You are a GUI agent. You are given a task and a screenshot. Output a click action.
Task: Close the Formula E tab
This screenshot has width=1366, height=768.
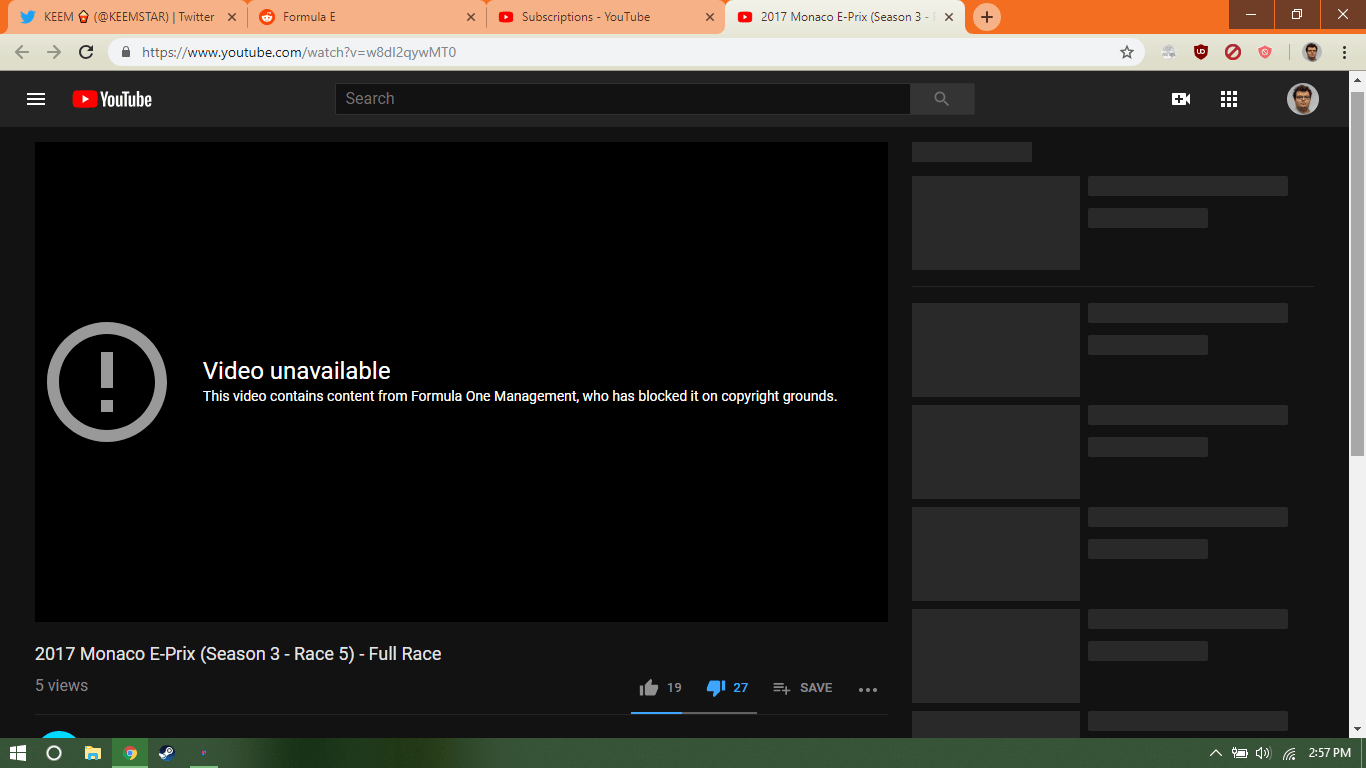pyautogui.click(x=471, y=17)
